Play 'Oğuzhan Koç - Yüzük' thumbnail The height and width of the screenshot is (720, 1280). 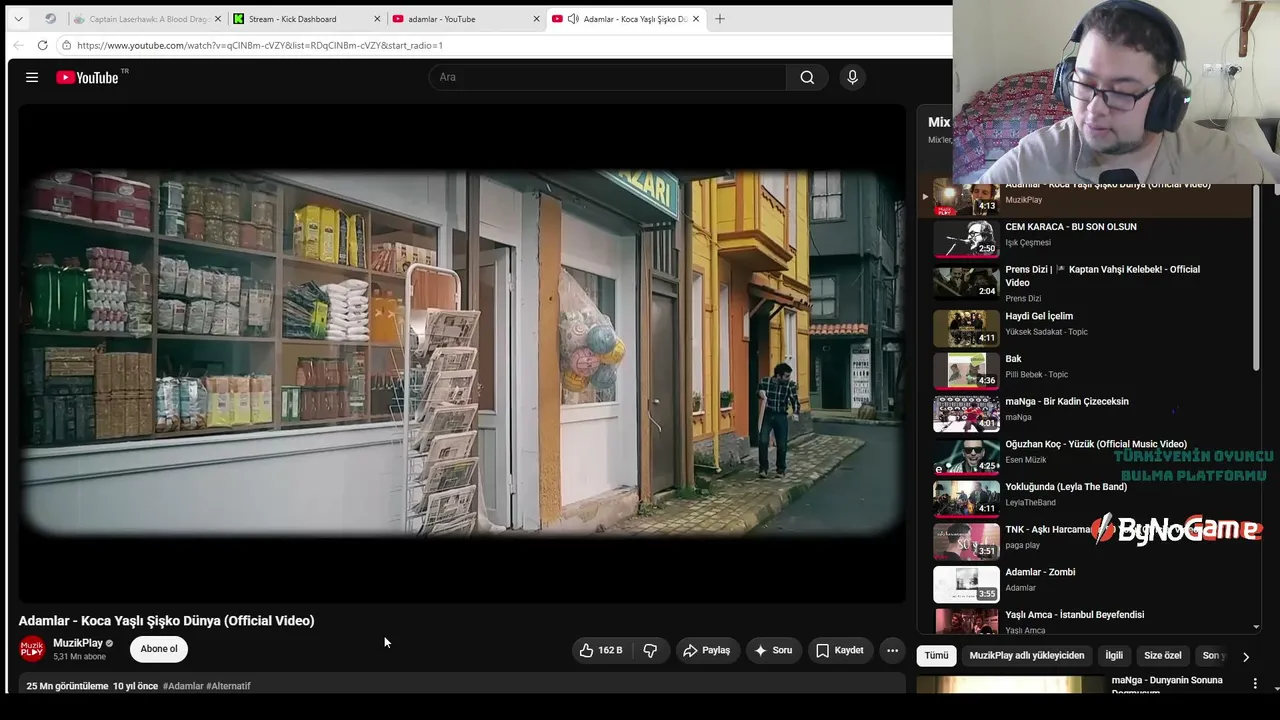[x=966, y=456]
